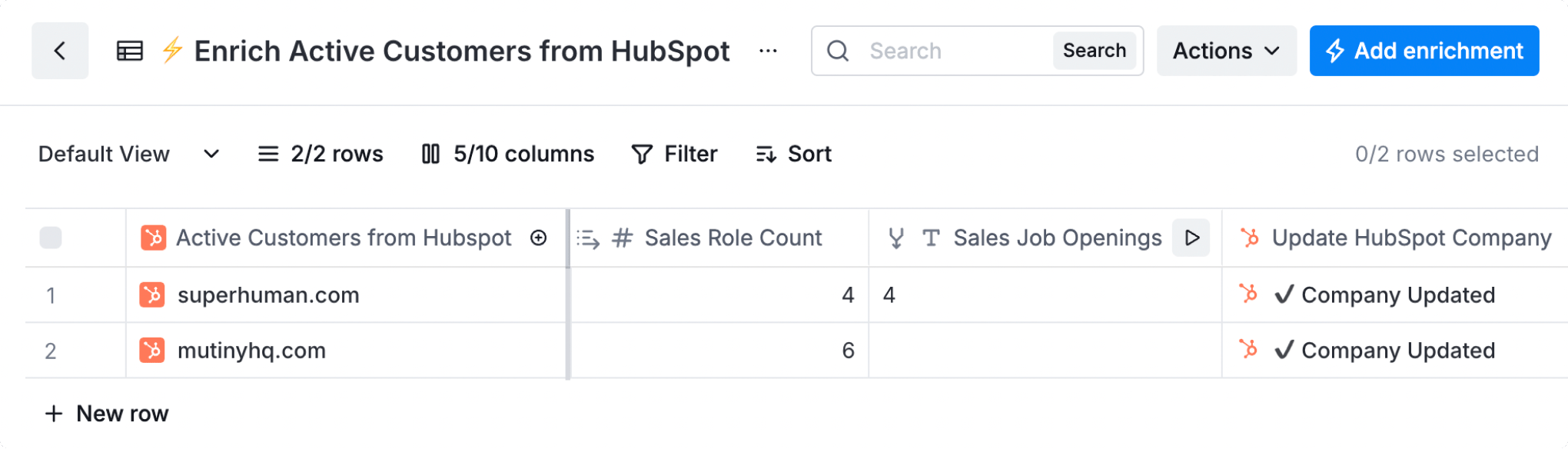Open the Actions dropdown menu
The image size is (1568, 449).
click(x=1226, y=52)
